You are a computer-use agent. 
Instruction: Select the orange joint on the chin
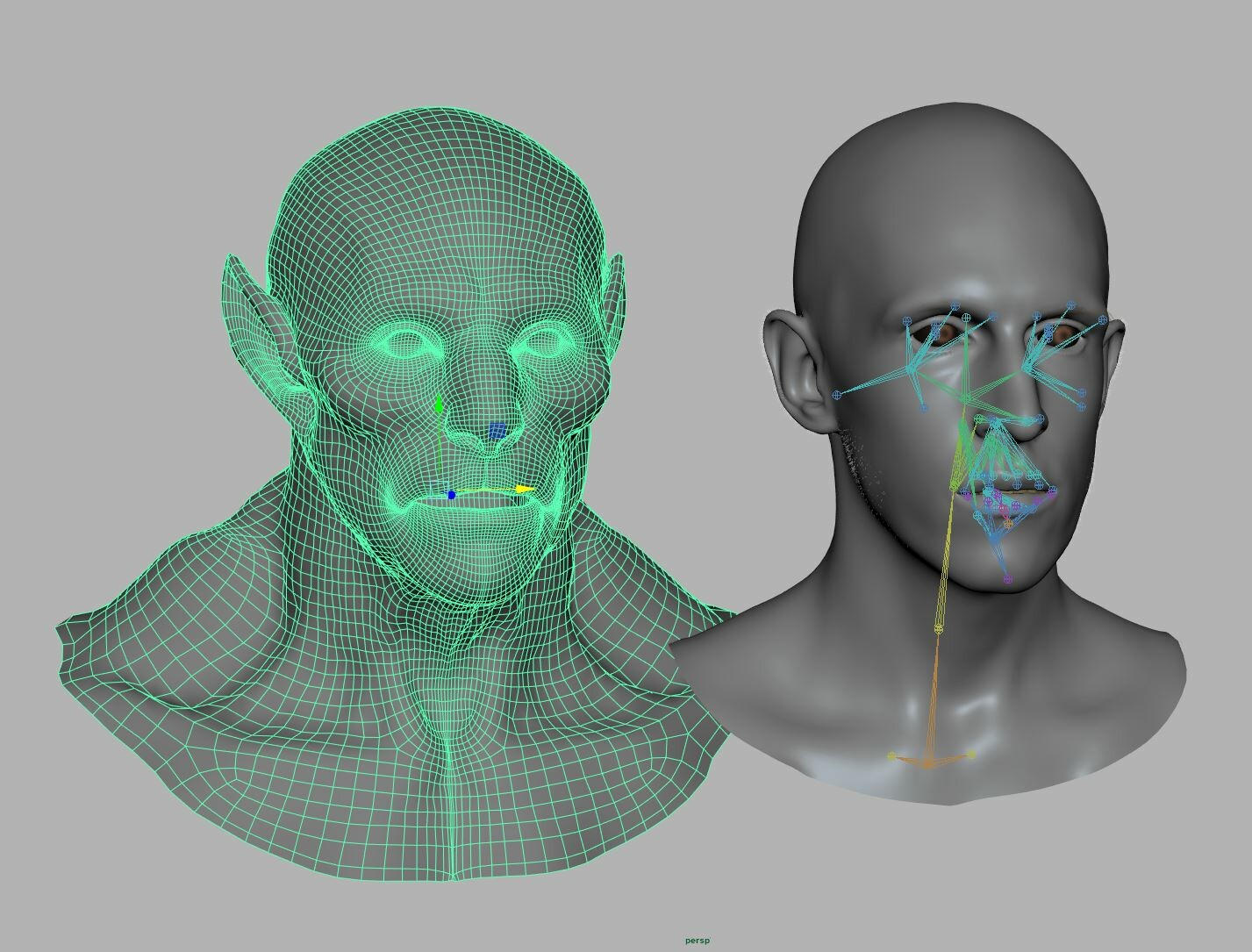pyautogui.click(x=1008, y=524)
